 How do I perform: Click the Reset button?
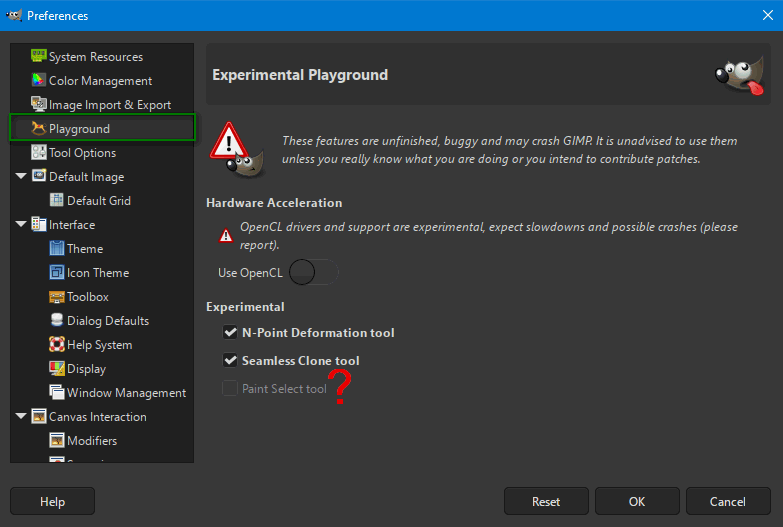pos(546,501)
